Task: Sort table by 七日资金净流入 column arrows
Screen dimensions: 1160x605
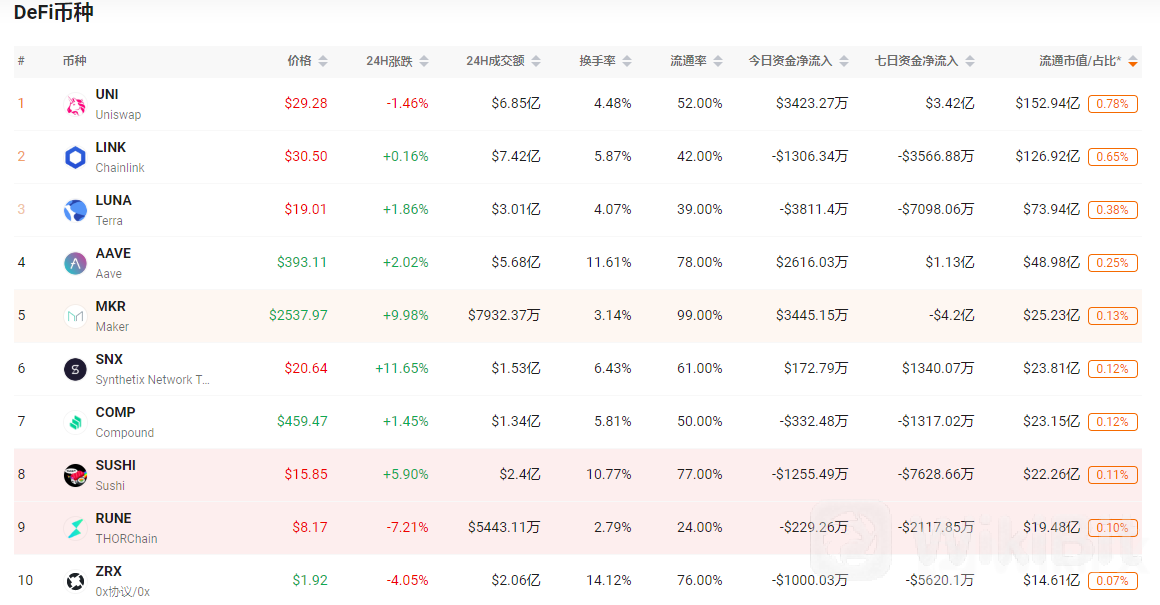Action: click(970, 61)
